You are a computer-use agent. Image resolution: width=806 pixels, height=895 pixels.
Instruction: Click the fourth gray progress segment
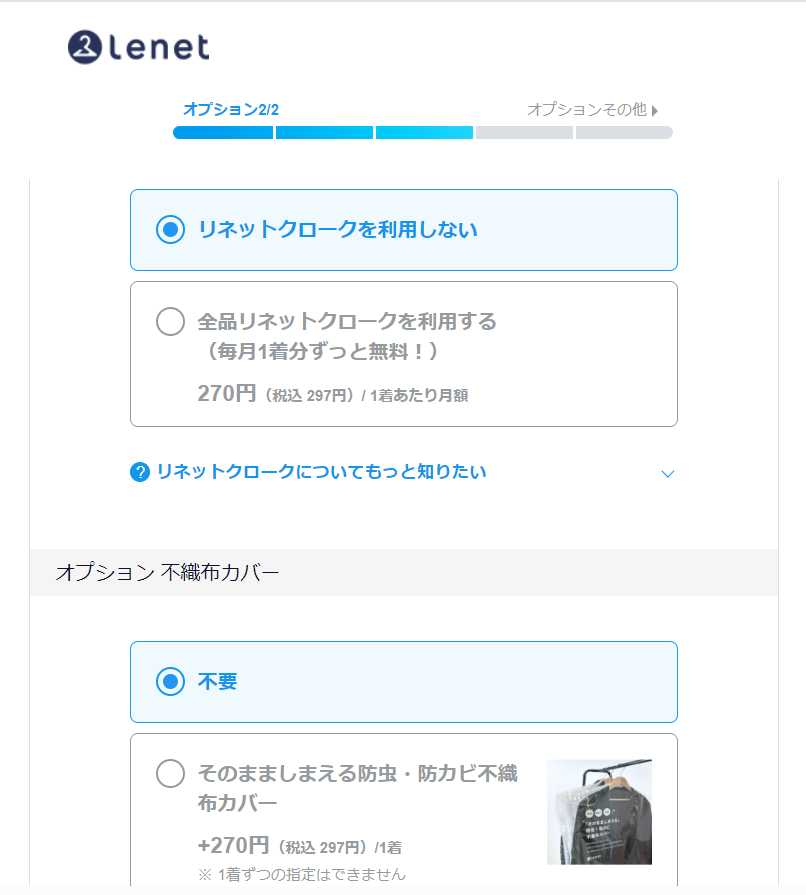(x=524, y=132)
